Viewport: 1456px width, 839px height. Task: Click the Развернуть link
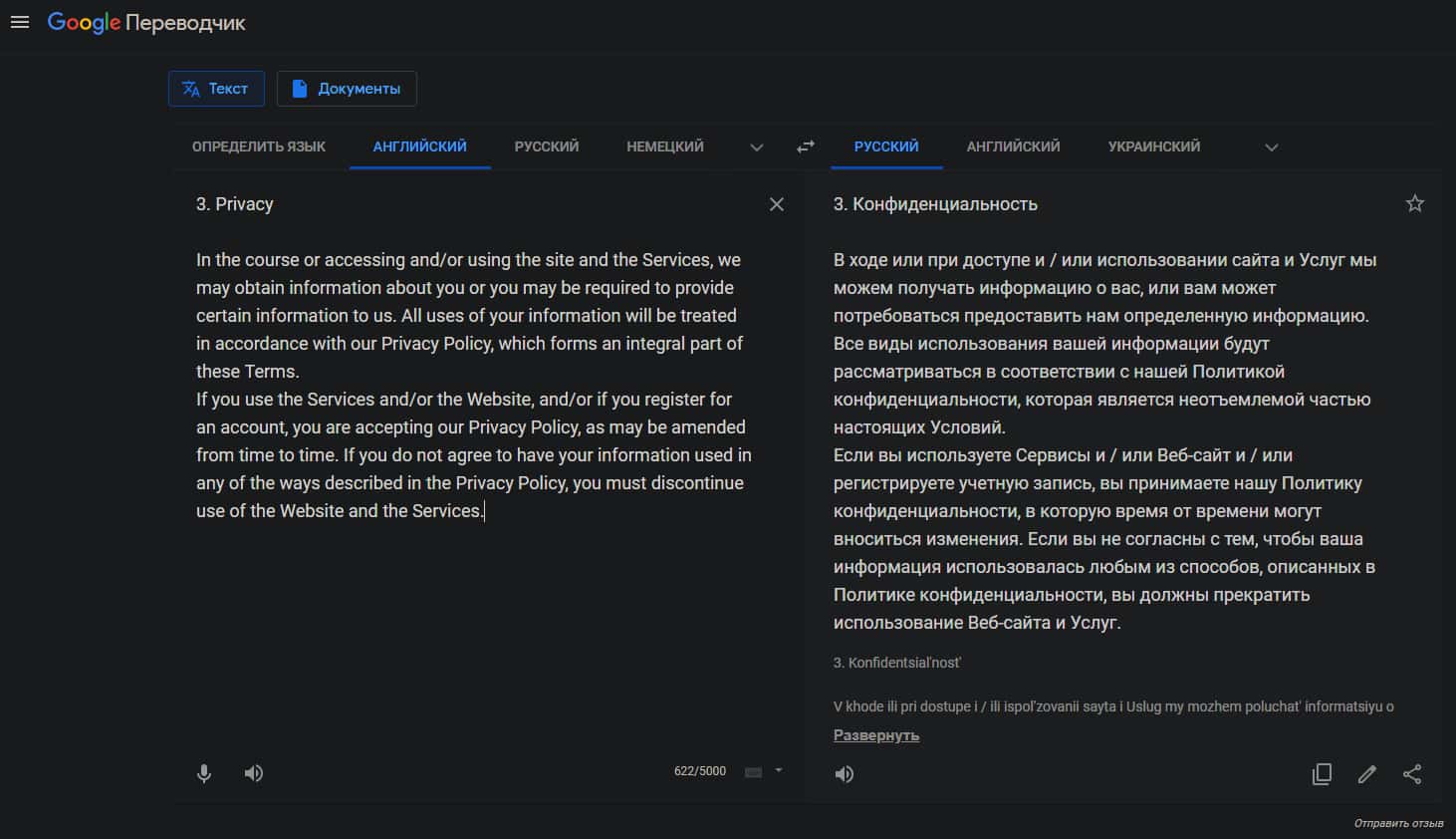[x=876, y=735]
